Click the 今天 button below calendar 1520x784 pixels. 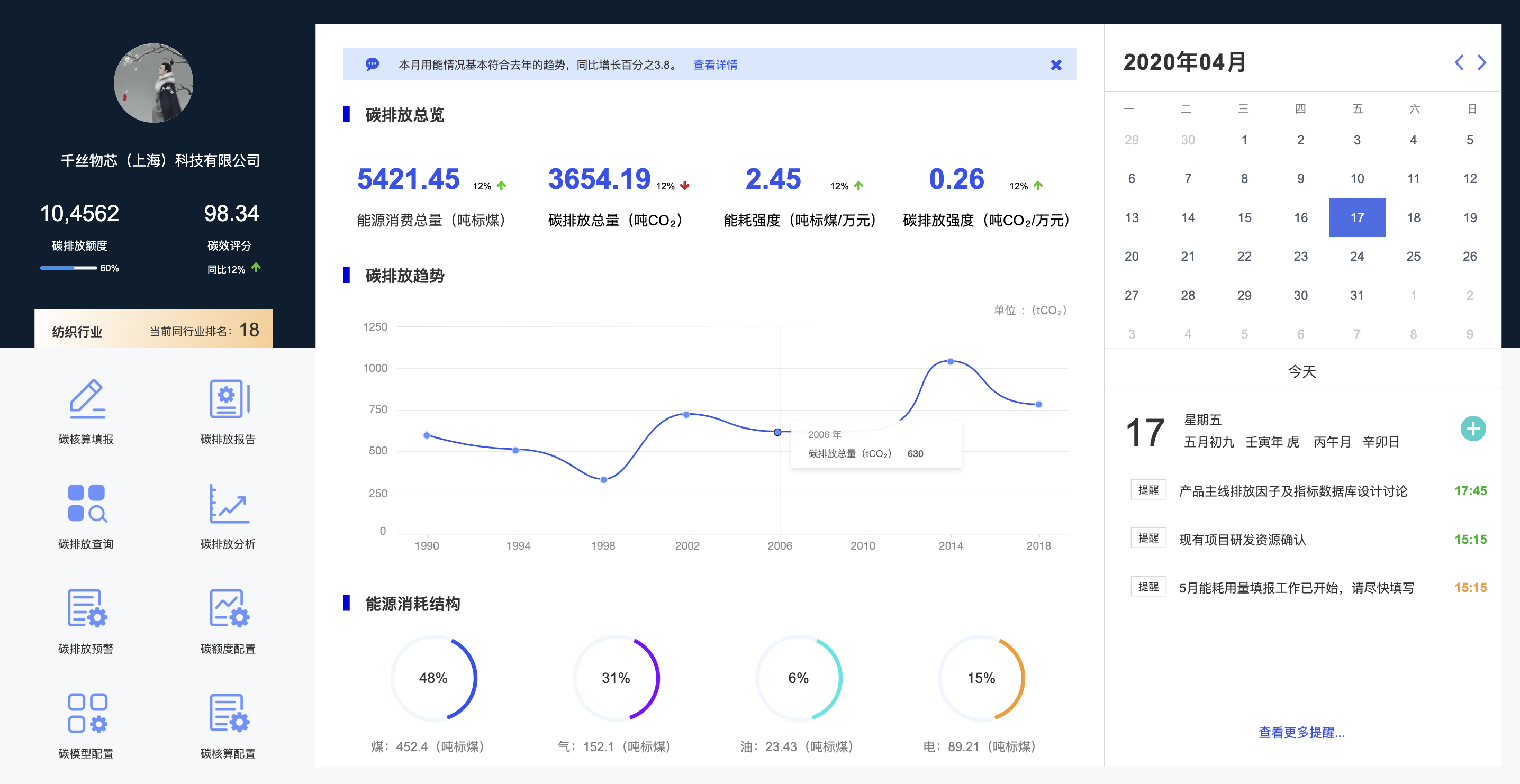pyautogui.click(x=1301, y=372)
